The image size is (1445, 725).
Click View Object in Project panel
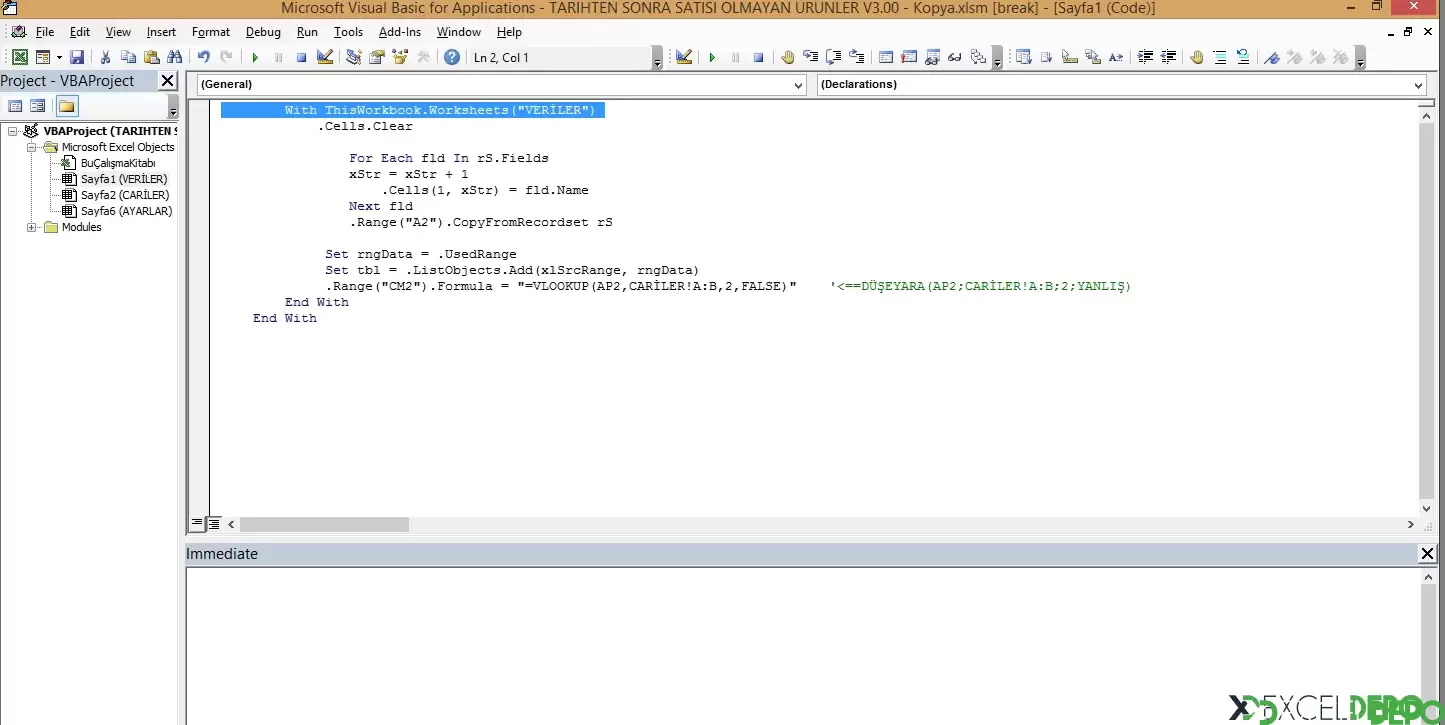[x=38, y=106]
